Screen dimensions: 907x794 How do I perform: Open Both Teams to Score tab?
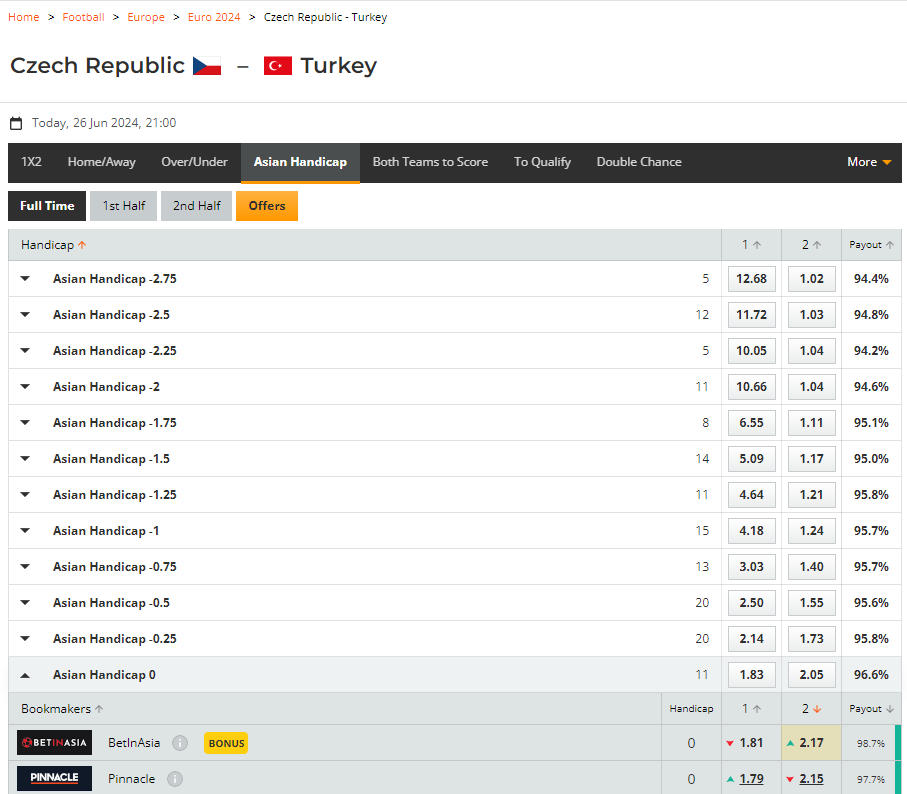[x=430, y=163]
